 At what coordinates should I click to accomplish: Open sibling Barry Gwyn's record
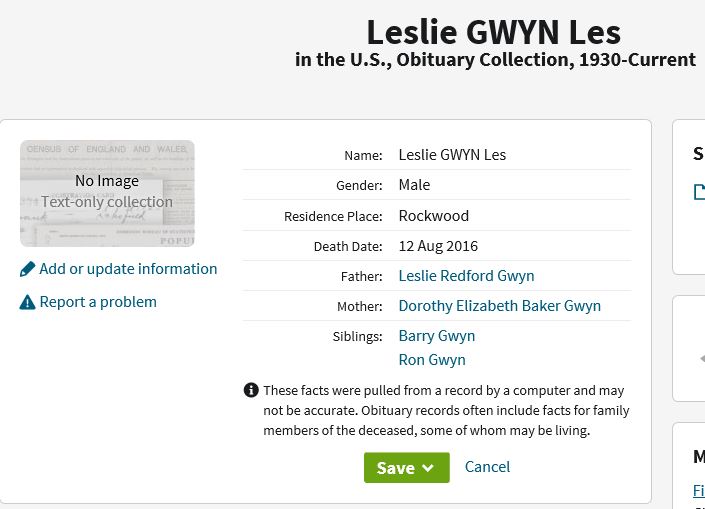pos(437,336)
